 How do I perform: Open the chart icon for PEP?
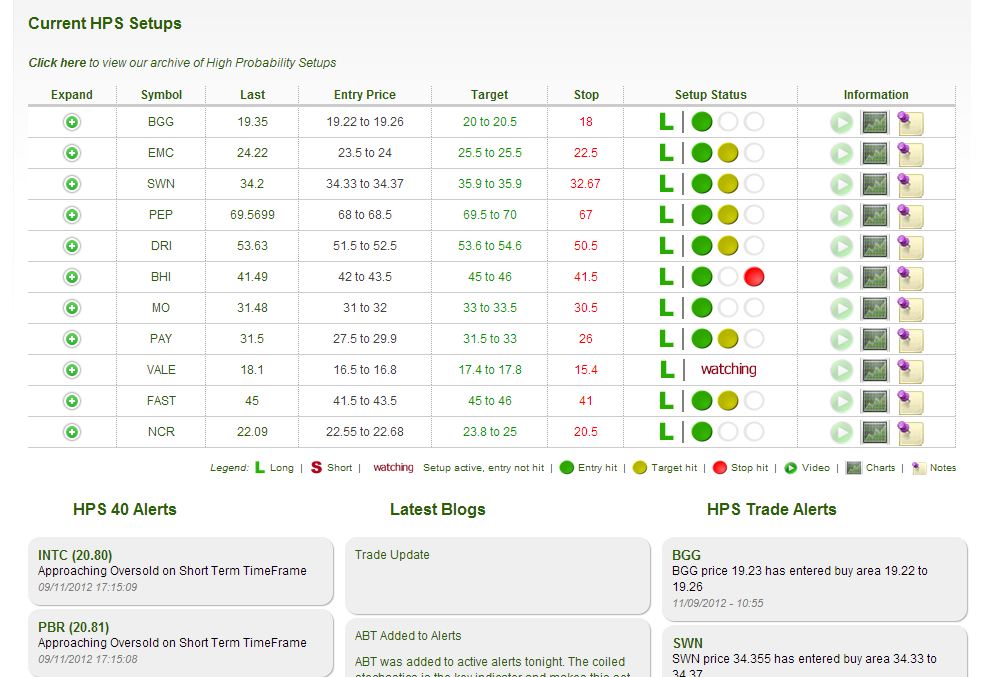(x=875, y=216)
